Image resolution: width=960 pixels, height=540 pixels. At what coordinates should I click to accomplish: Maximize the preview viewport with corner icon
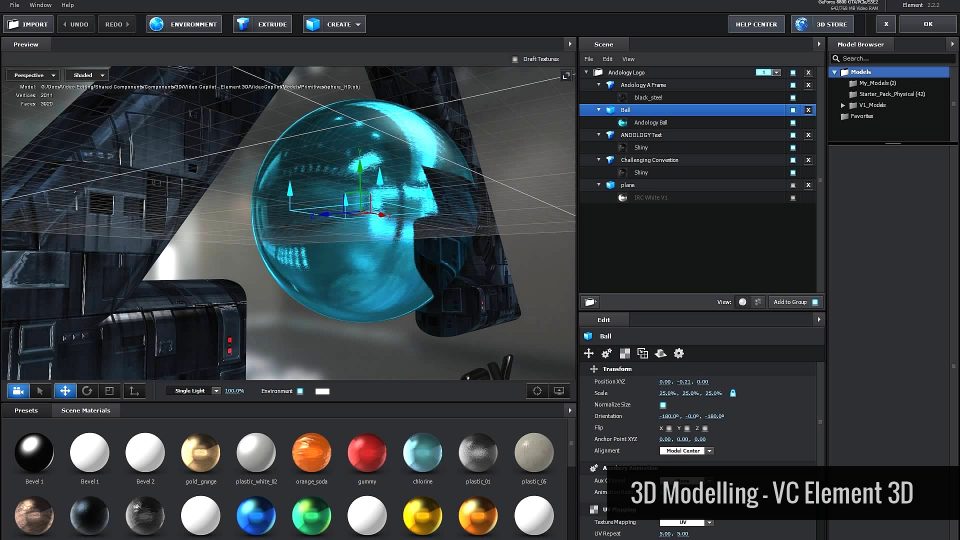point(566,75)
